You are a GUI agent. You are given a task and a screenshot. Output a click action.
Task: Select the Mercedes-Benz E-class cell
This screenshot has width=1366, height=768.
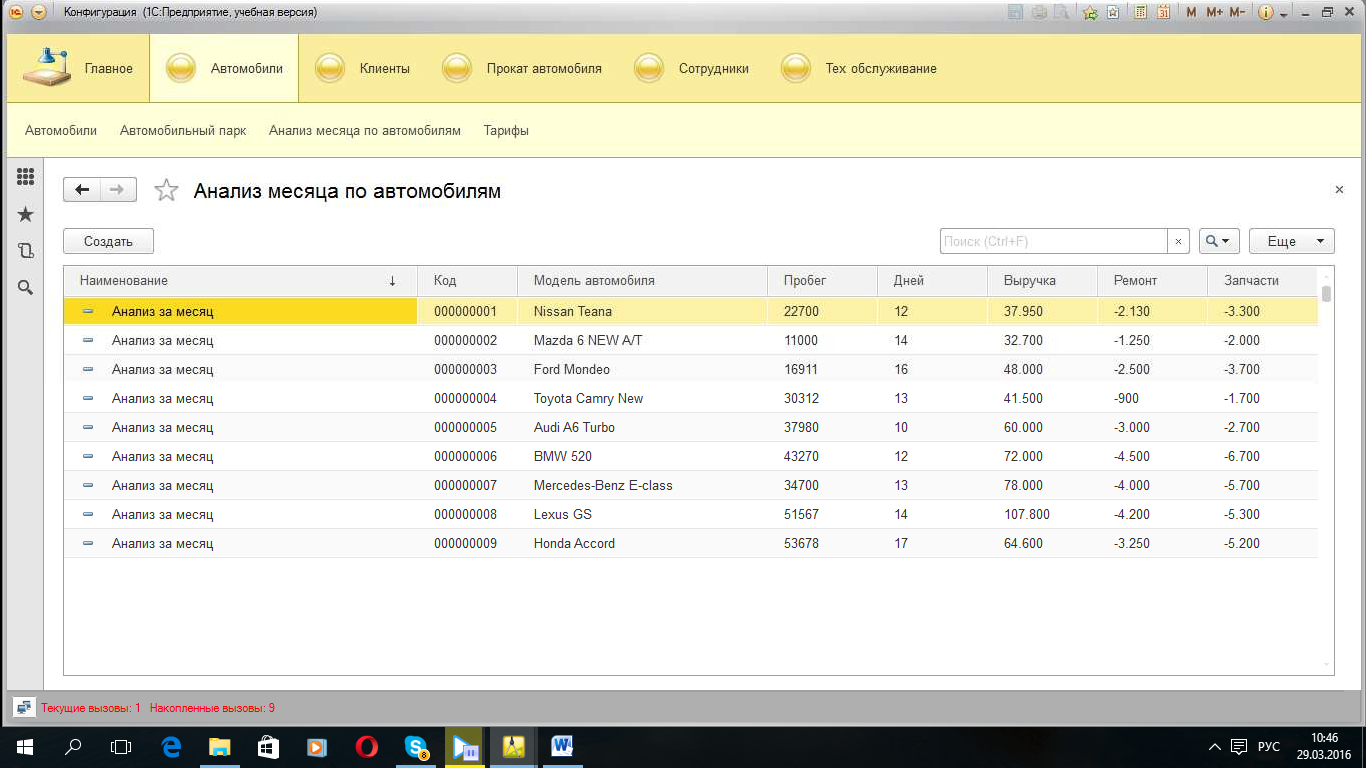pyautogui.click(x=642, y=485)
